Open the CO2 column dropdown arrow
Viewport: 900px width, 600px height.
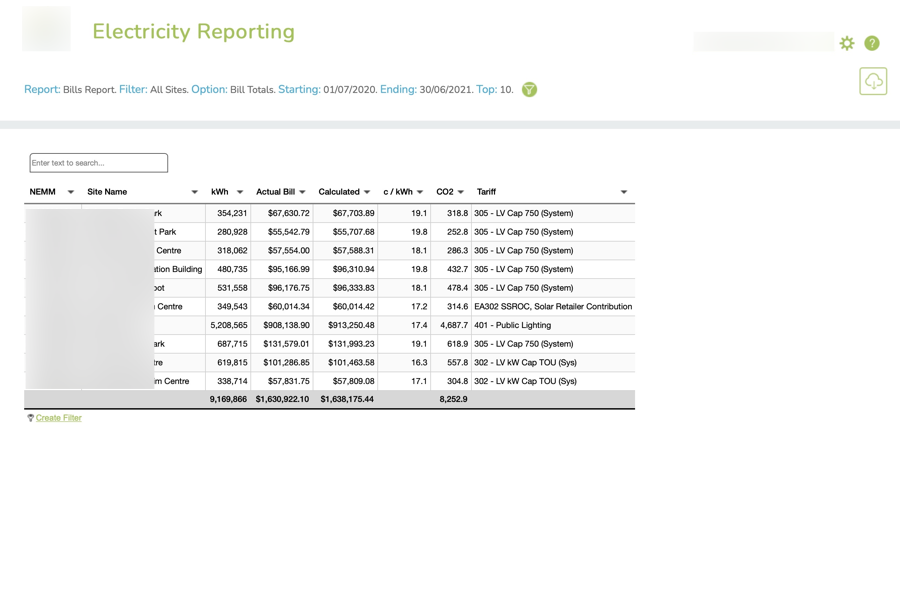tap(461, 192)
